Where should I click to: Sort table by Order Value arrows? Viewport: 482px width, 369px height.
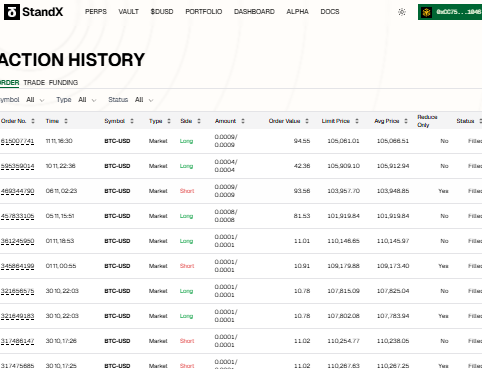[x=307, y=121]
